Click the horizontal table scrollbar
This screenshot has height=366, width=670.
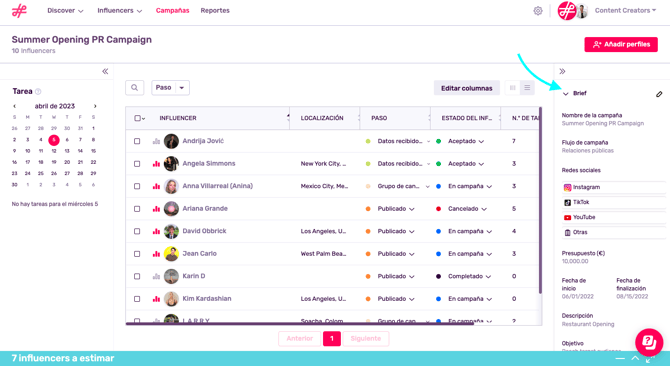click(x=300, y=324)
